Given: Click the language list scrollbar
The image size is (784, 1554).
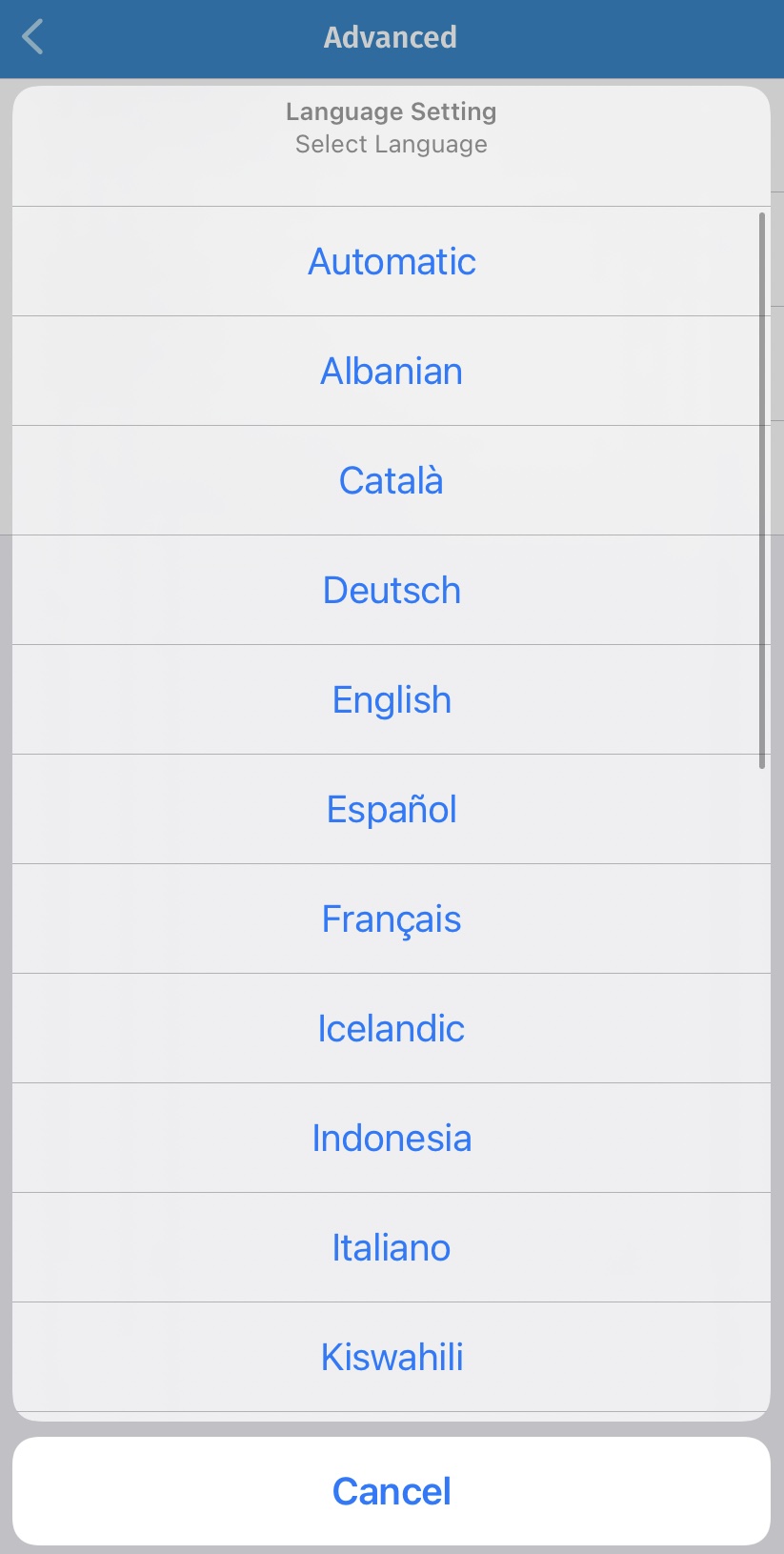Looking at the screenshot, I should pos(762,491).
